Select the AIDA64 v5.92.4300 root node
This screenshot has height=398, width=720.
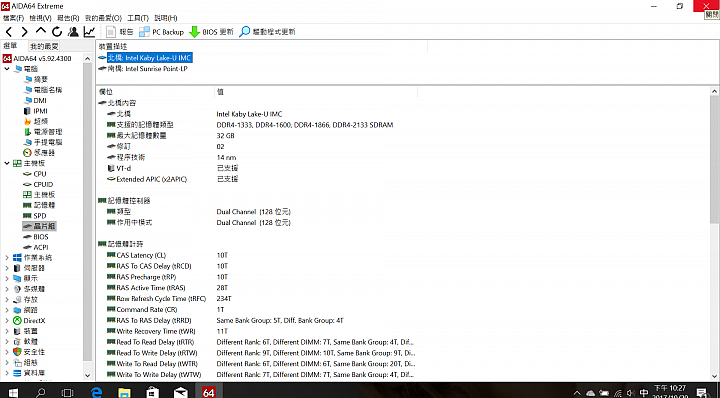[37, 58]
